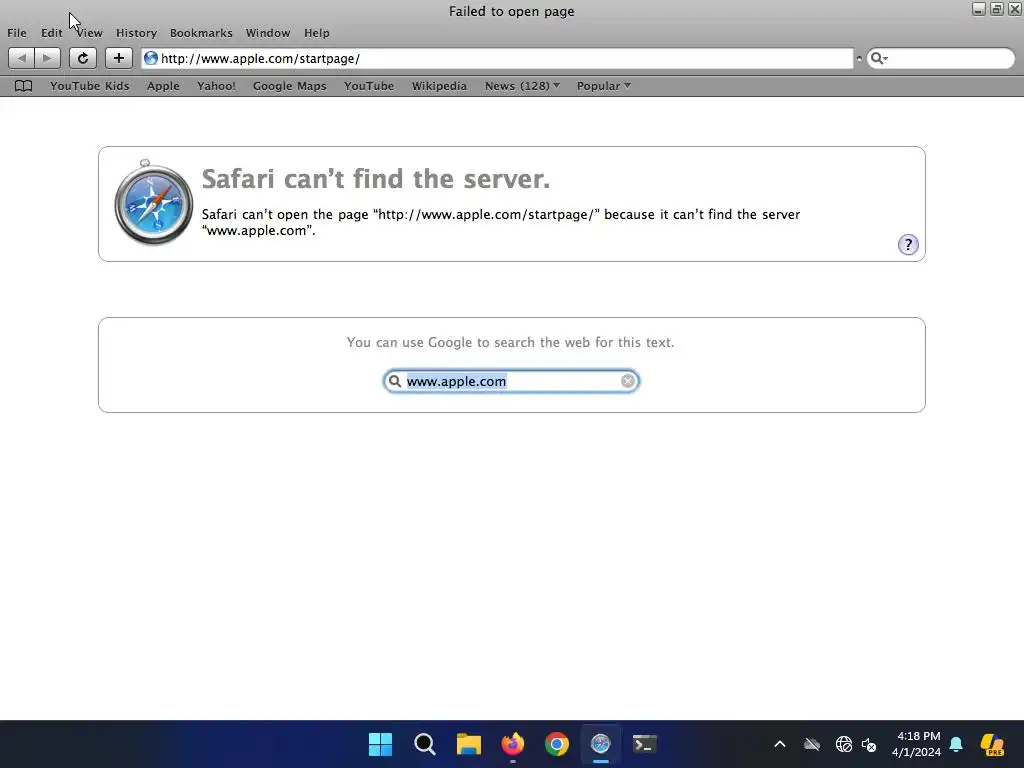Clear the Google search text field
This screenshot has width=1024, height=768.
click(x=628, y=381)
